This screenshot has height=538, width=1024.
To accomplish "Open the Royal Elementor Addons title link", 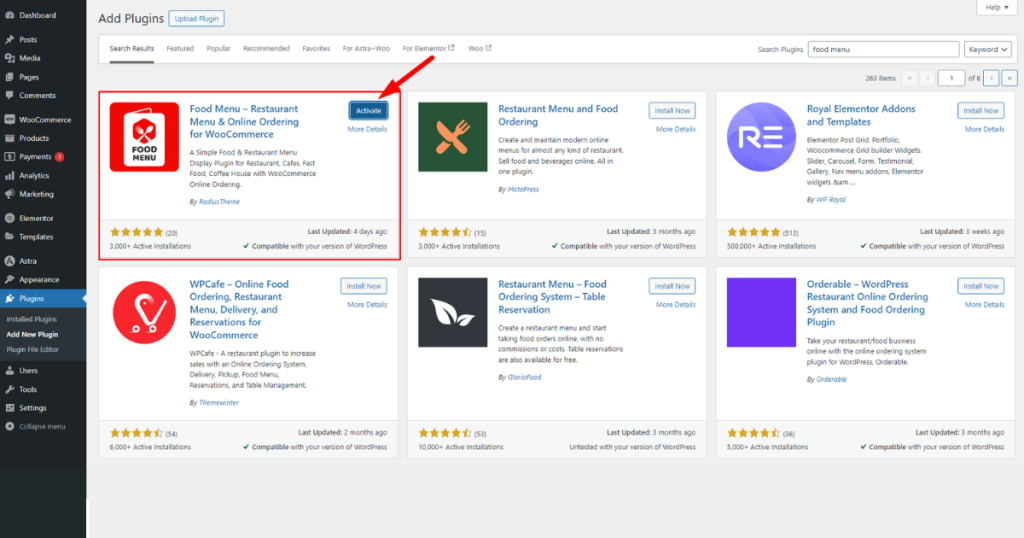I will [x=861, y=116].
